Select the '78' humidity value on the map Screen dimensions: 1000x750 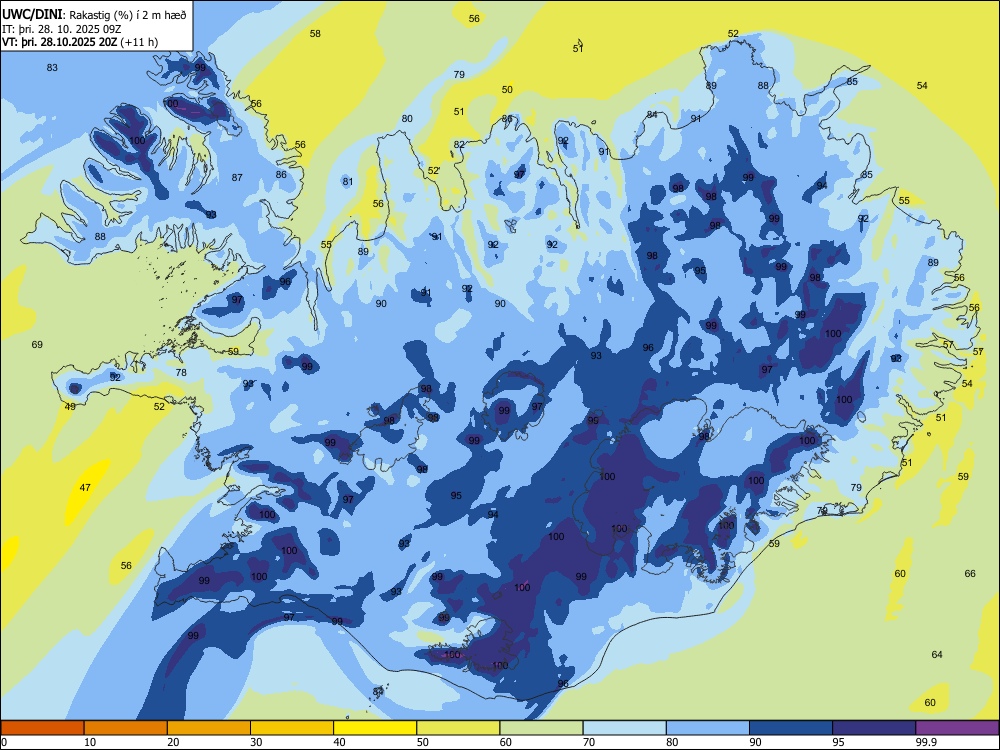click(x=181, y=372)
